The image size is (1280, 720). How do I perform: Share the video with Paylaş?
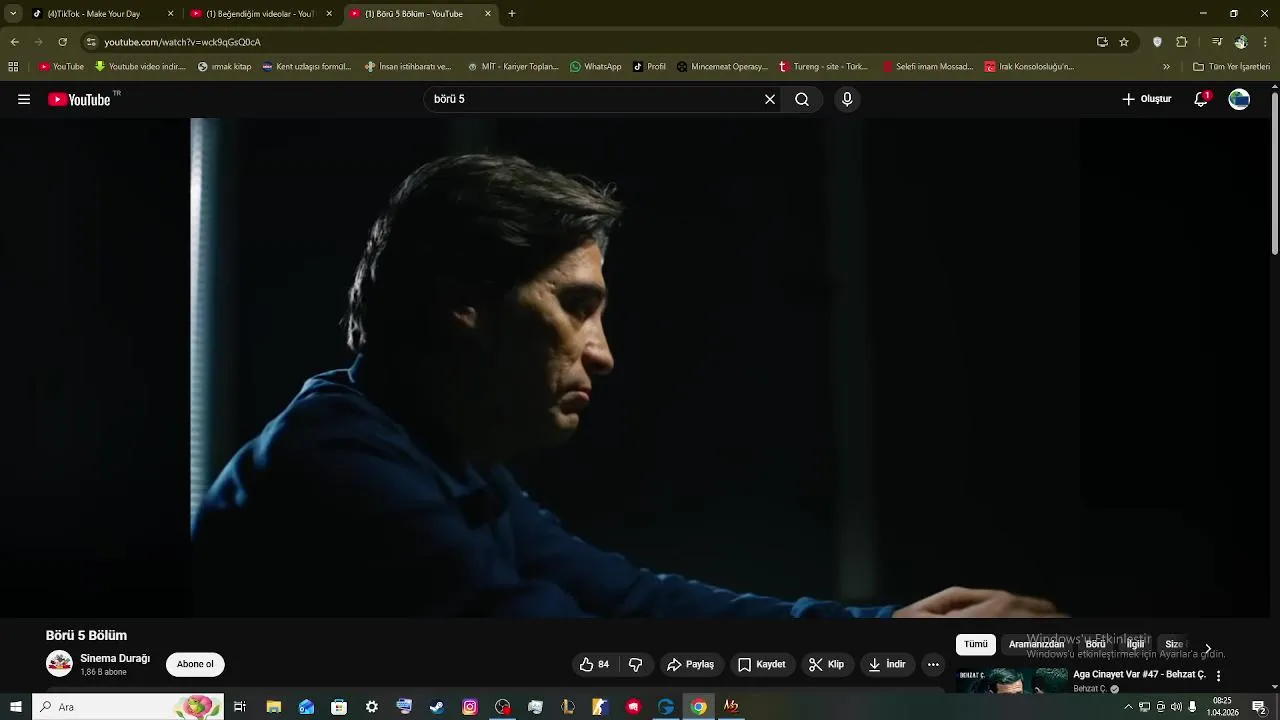tap(691, 664)
